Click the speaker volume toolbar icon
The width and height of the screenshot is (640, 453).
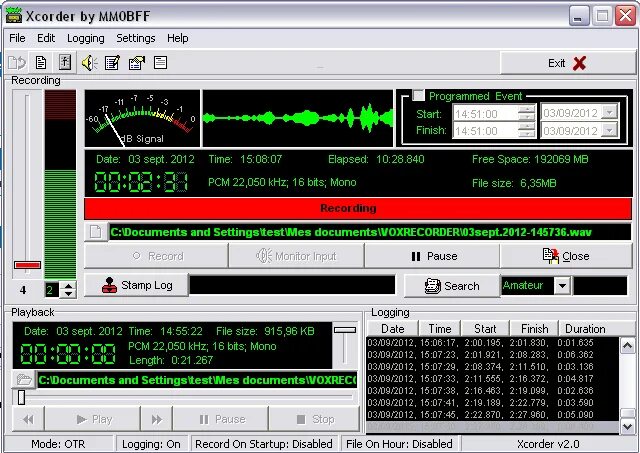pyautogui.click(x=89, y=63)
